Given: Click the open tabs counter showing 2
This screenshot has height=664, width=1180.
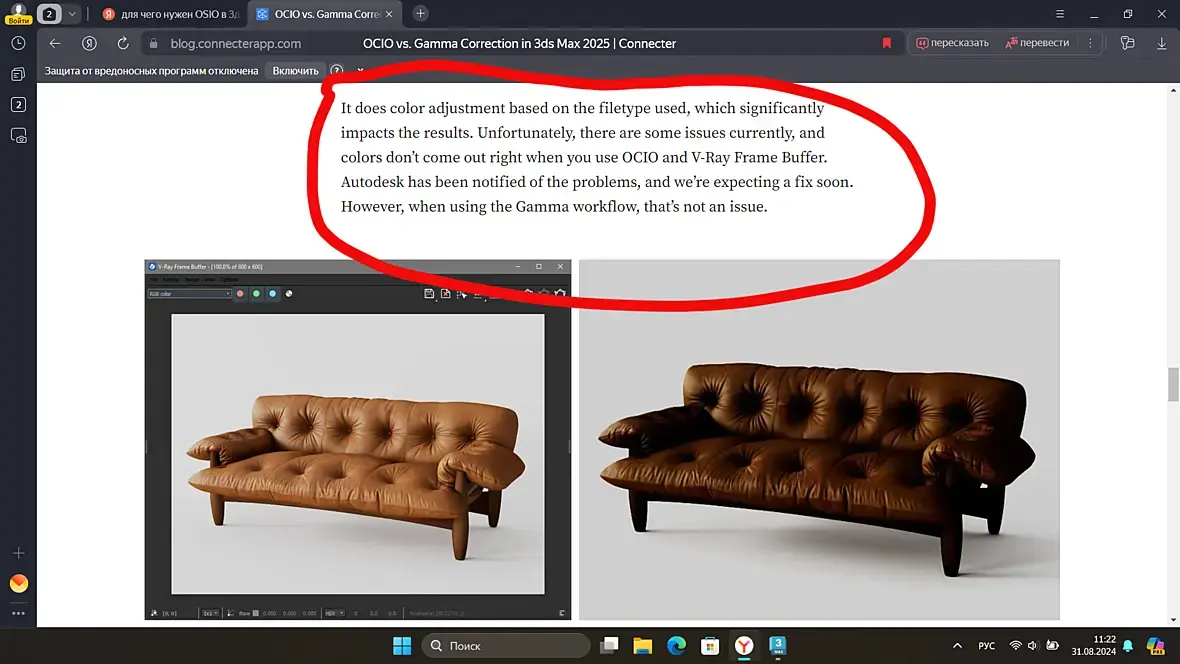Looking at the screenshot, I should 18,105.
